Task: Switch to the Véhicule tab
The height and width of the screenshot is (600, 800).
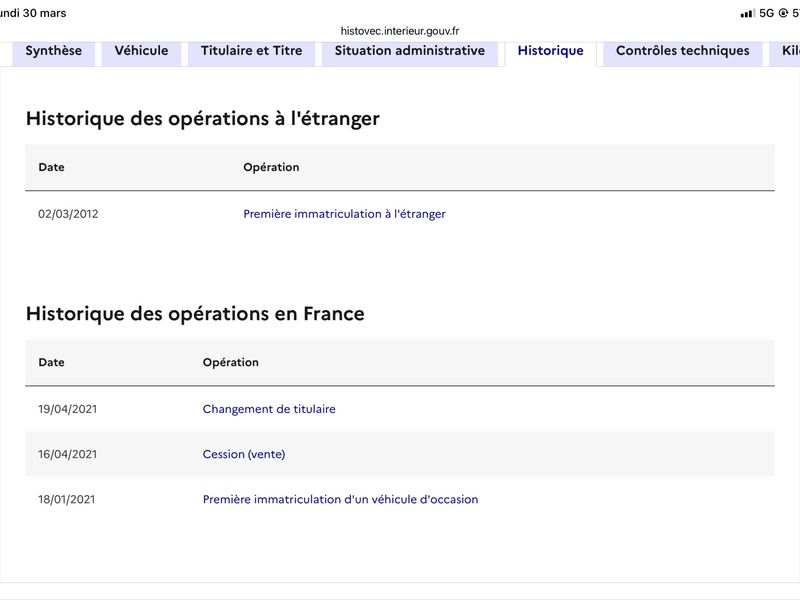Action: (x=141, y=51)
